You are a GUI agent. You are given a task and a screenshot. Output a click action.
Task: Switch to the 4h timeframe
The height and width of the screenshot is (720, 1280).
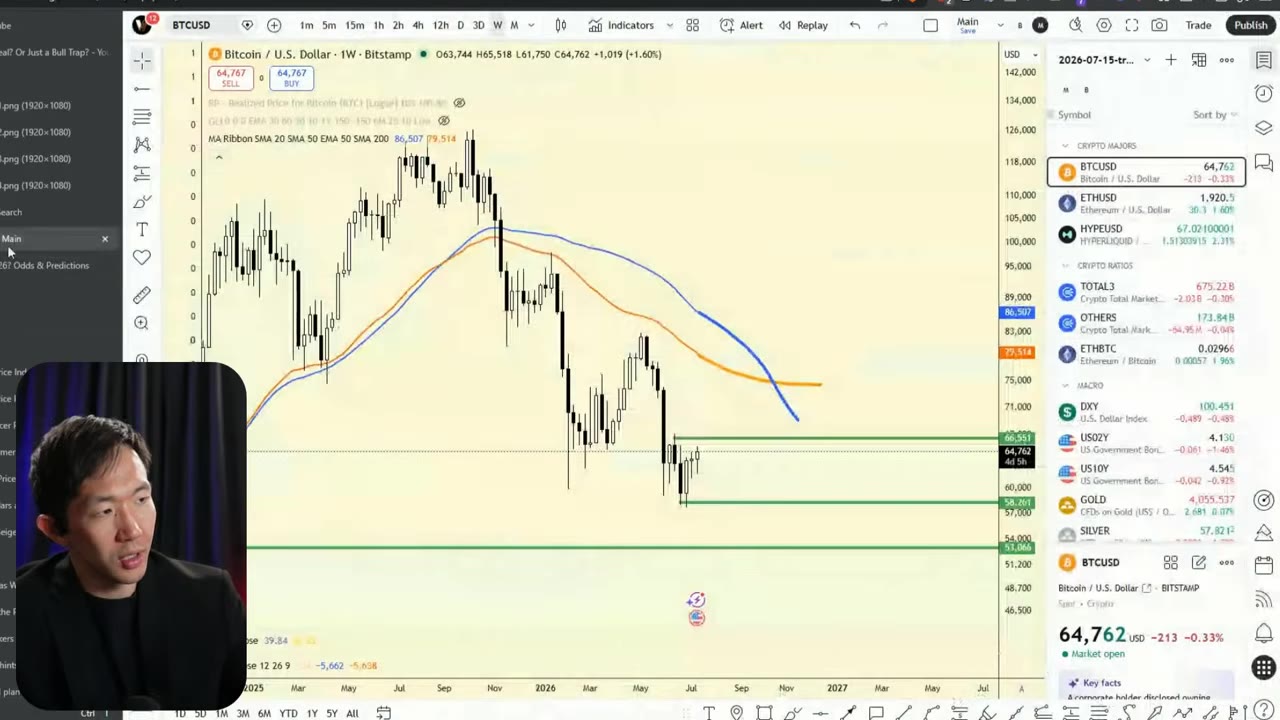418,25
